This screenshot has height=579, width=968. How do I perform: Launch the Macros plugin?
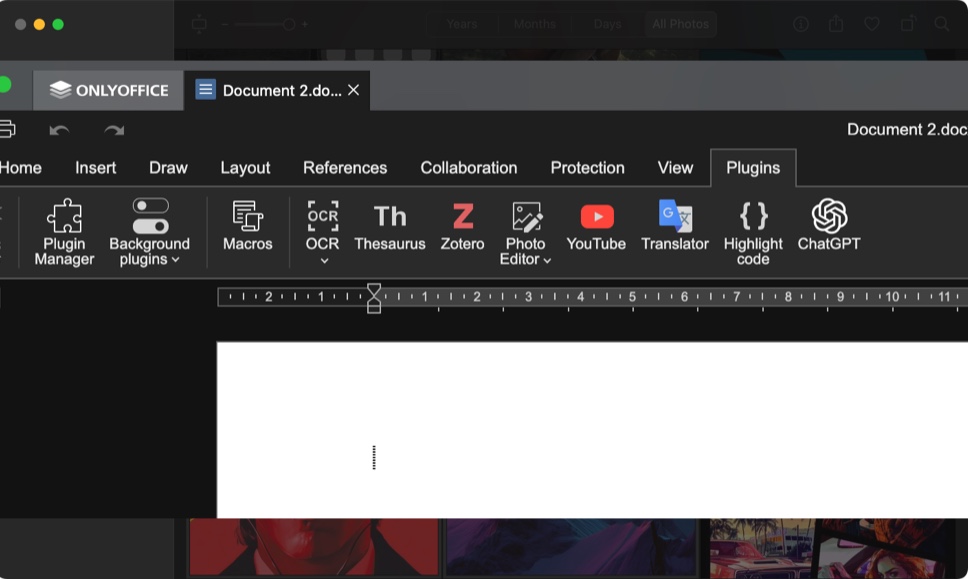coord(248,226)
